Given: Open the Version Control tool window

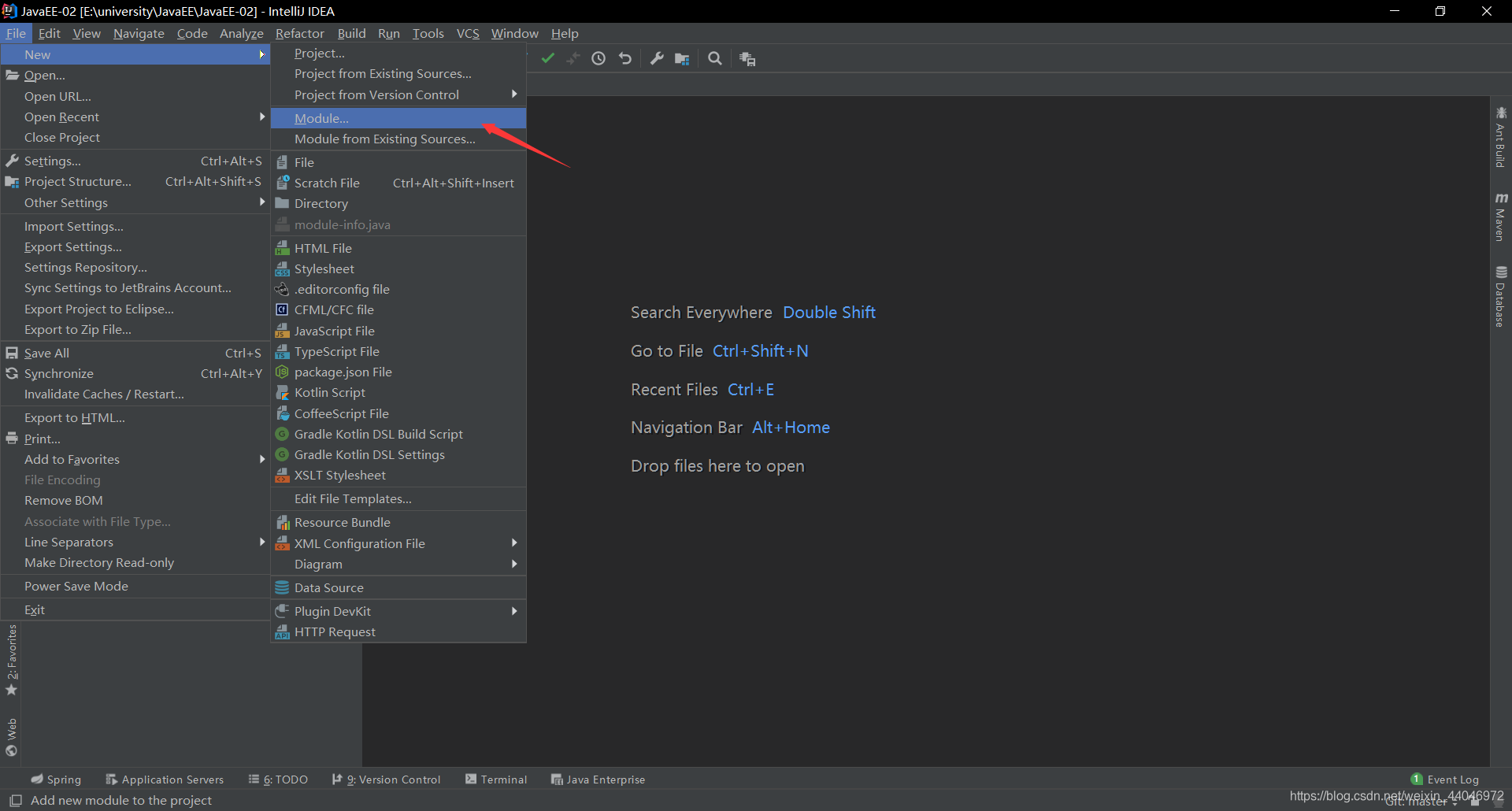Looking at the screenshot, I should (387, 780).
